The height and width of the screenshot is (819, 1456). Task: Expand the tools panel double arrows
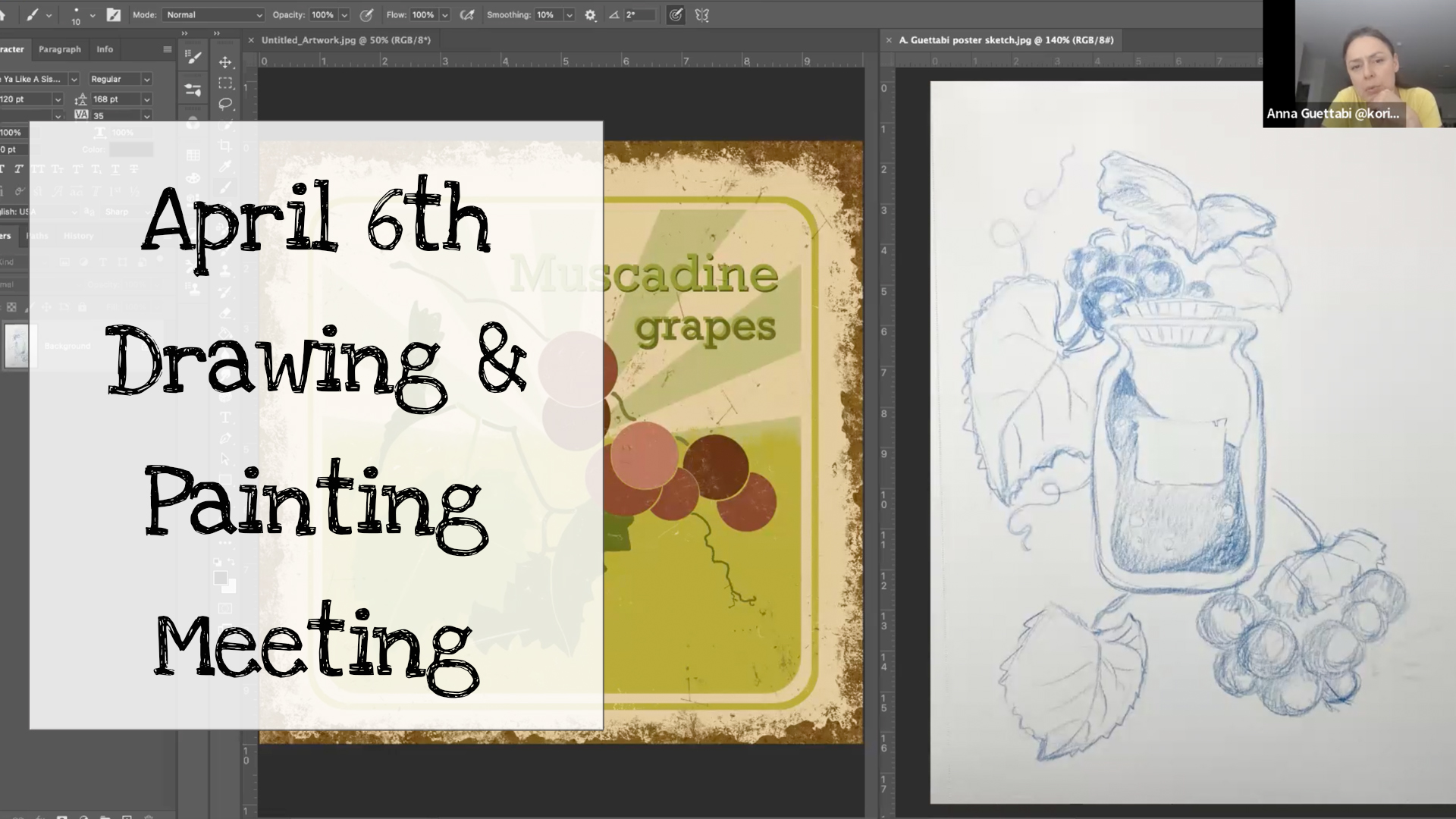[217, 33]
